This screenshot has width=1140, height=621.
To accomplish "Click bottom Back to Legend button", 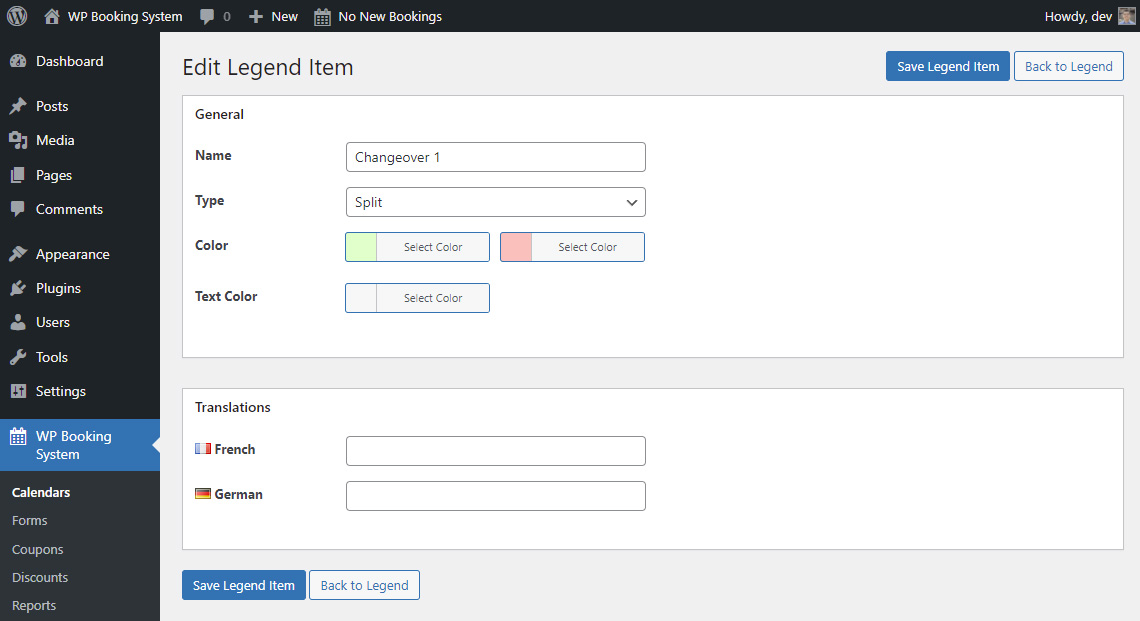I will click(x=364, y=585).
